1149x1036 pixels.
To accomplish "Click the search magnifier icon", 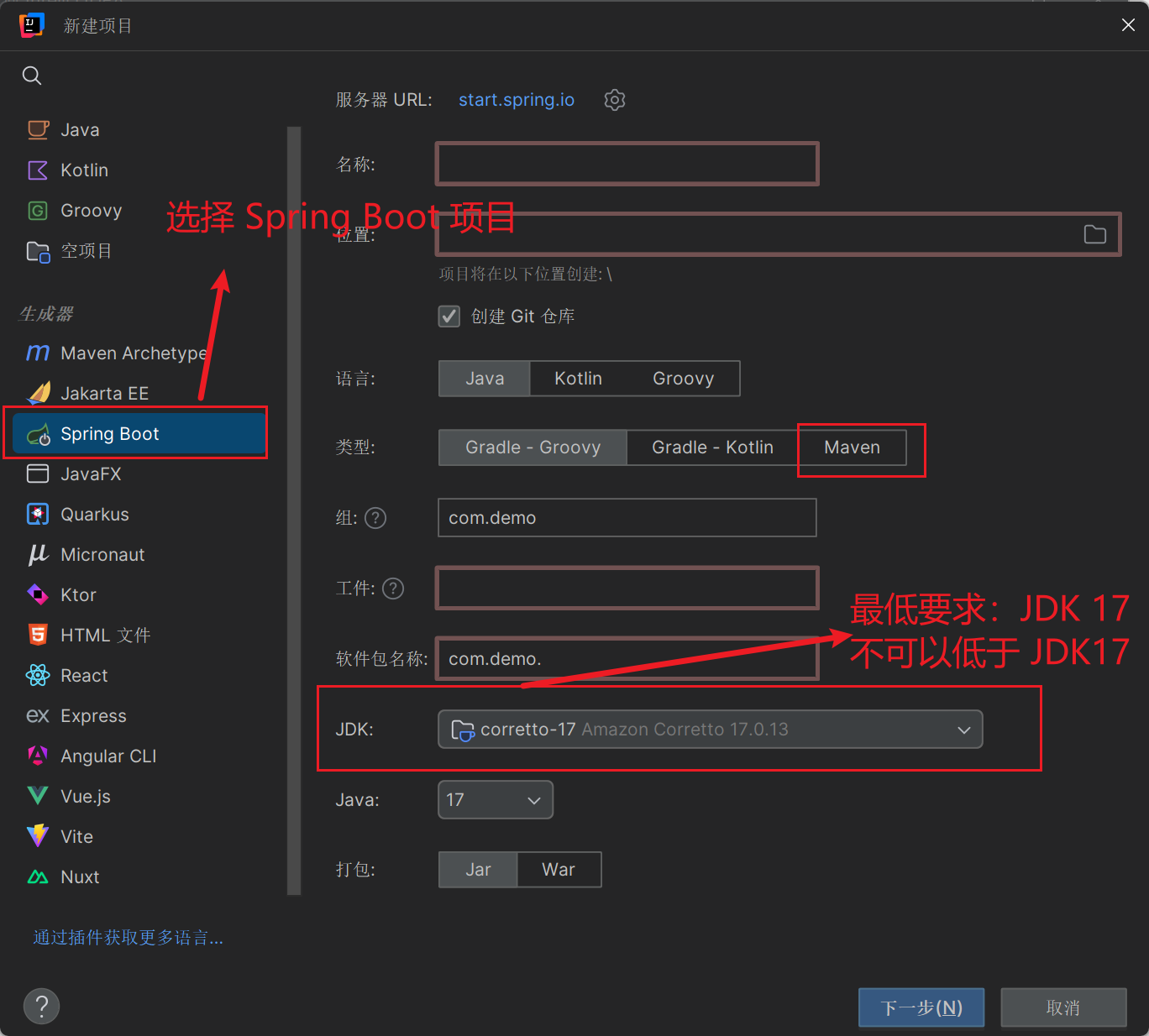I will [x=32, y=76].
